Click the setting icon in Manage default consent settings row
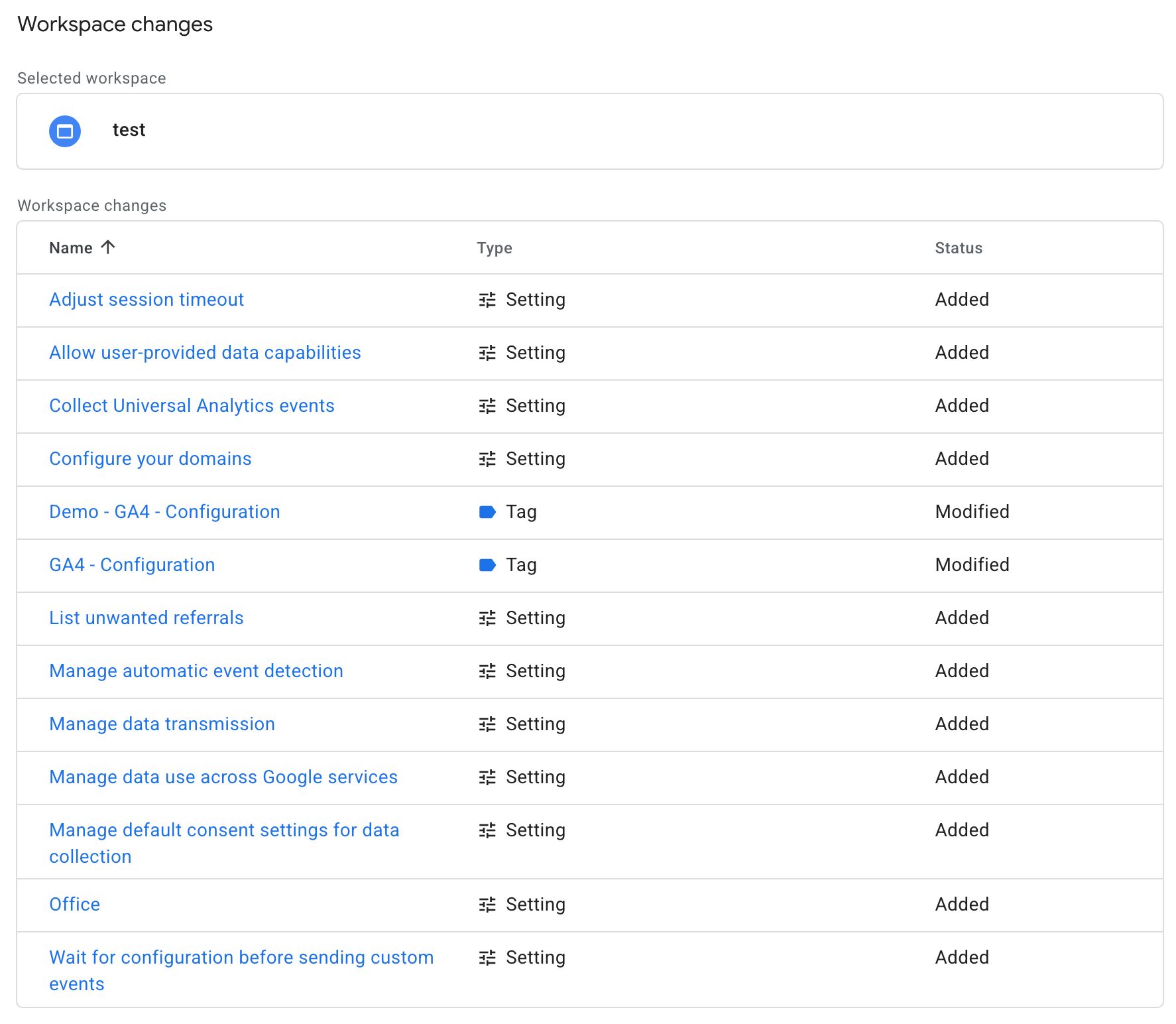Screen dimensions: 1176x1024 coord(487,830)
